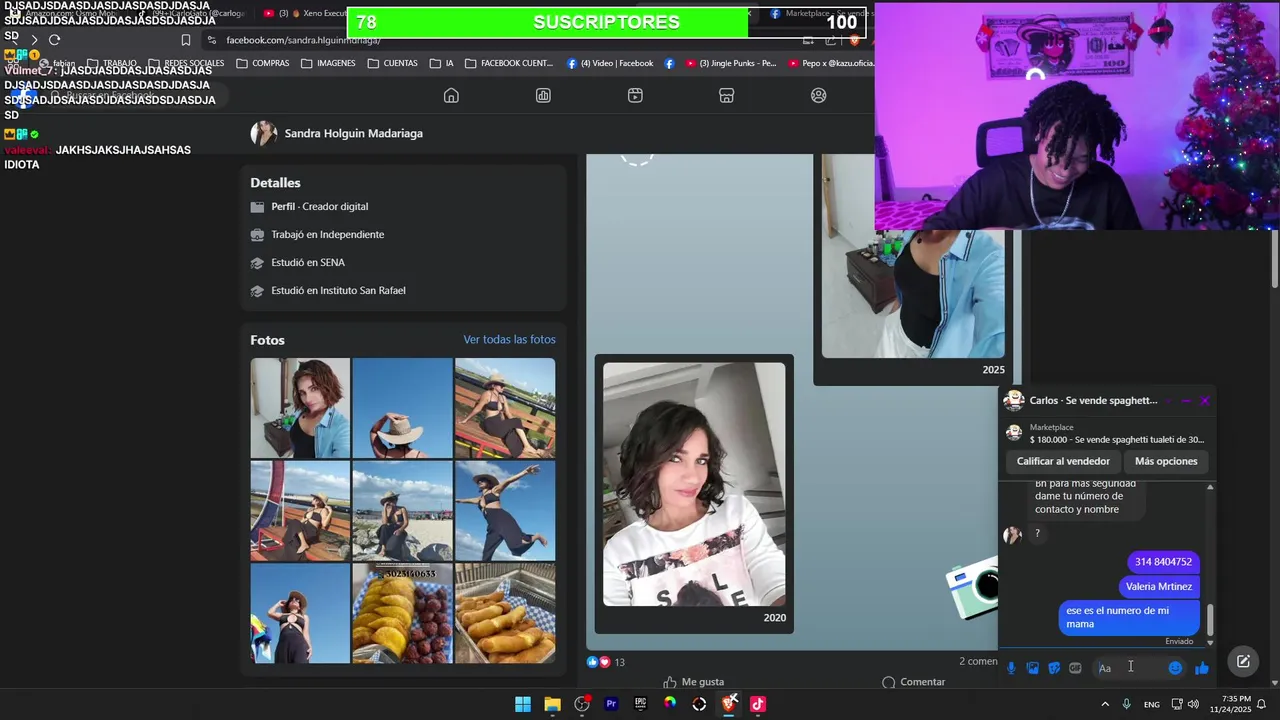Screen dimensions: 1280x720
Task: Open photo of woman jumping on beach
Action: (505, 511)
